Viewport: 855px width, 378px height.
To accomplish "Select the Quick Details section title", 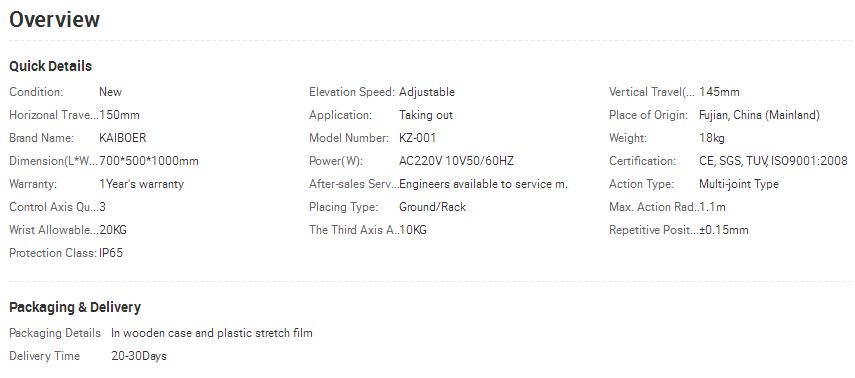I will pyautogui.click(x=51, y=66).
